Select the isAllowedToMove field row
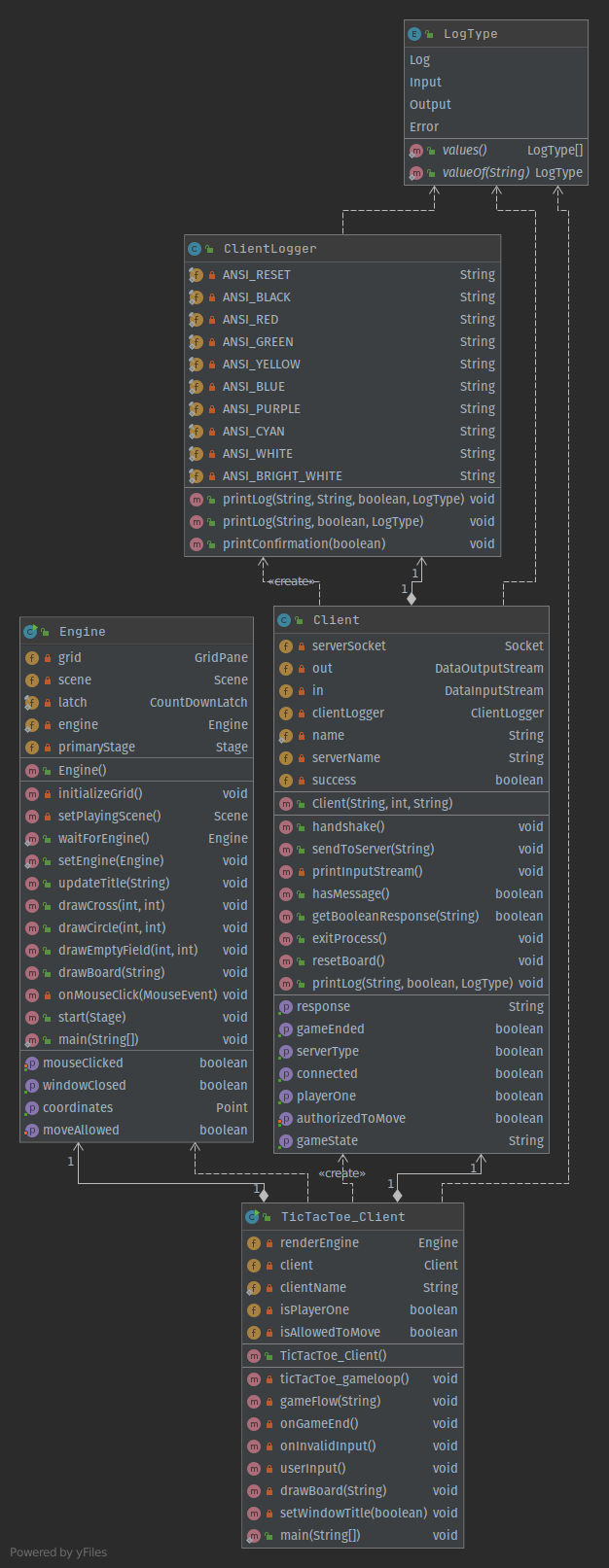 [x=330, y=1333]
